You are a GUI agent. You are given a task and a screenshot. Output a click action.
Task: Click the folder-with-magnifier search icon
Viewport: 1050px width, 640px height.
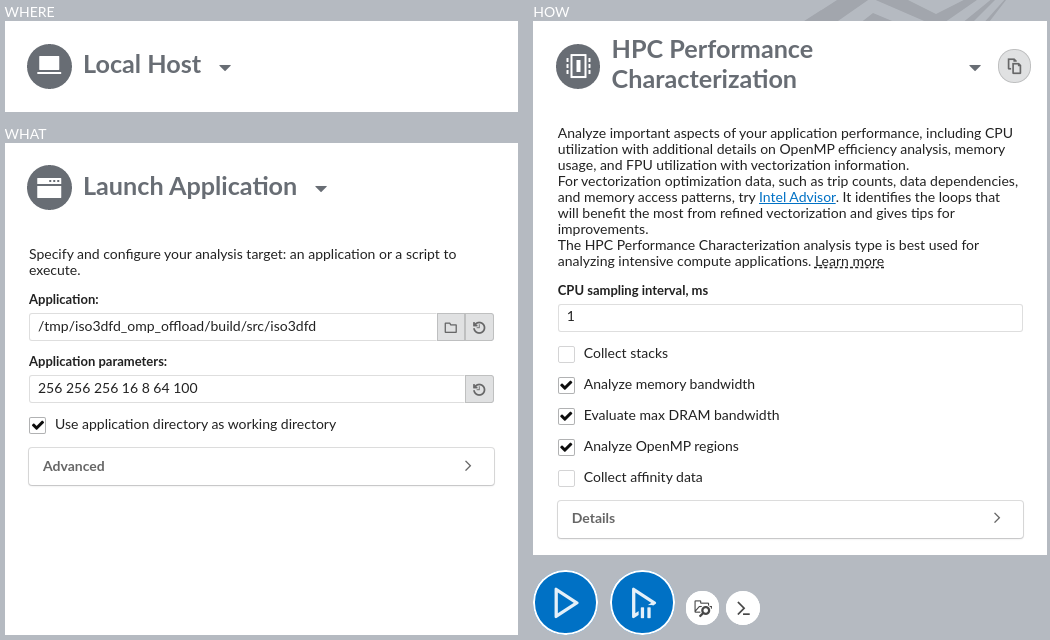click(x=702, y=608)
